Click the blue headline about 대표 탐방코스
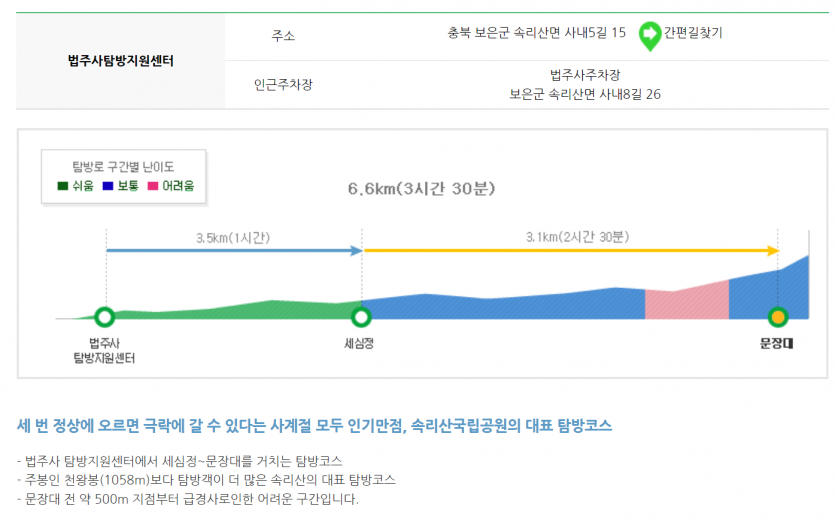 coord(314,425)
